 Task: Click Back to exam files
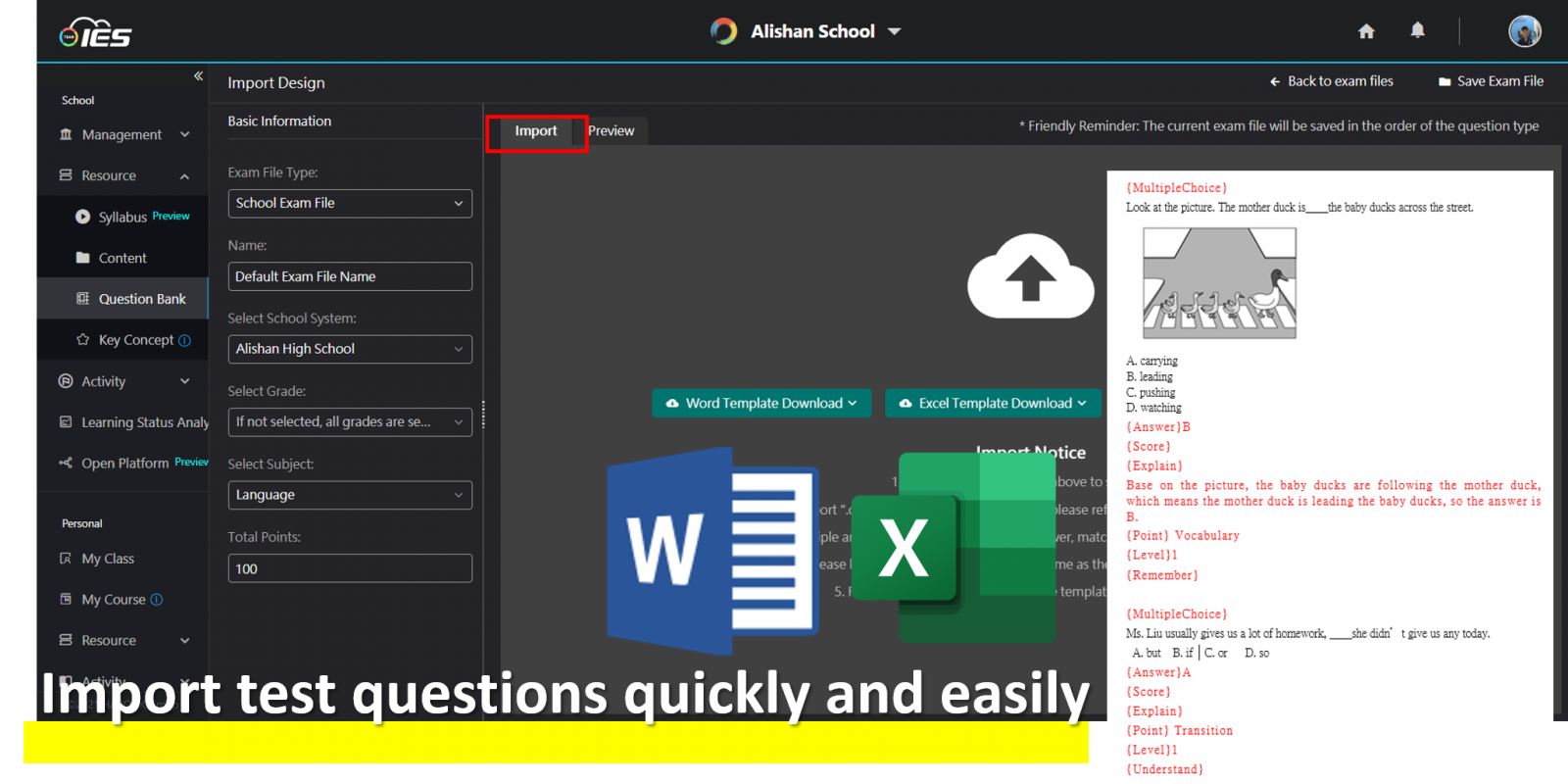(1331, 81)
